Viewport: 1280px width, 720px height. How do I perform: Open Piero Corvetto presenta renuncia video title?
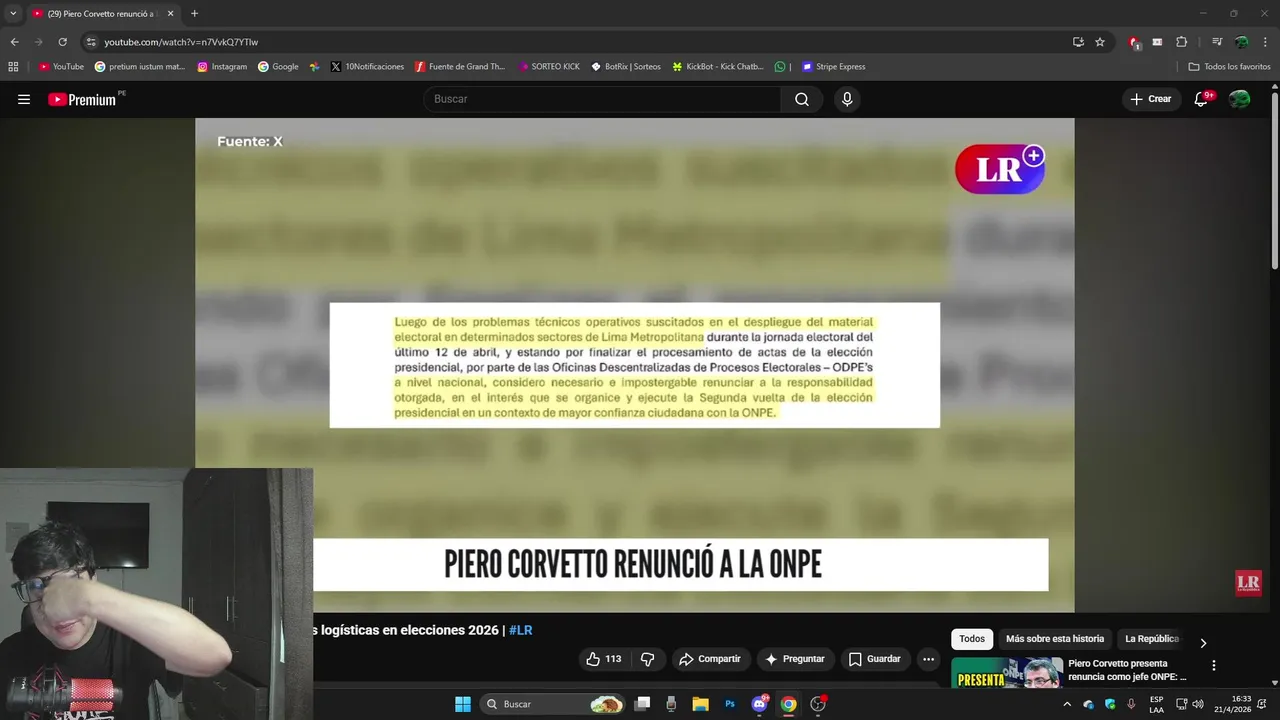point(1128,670)
